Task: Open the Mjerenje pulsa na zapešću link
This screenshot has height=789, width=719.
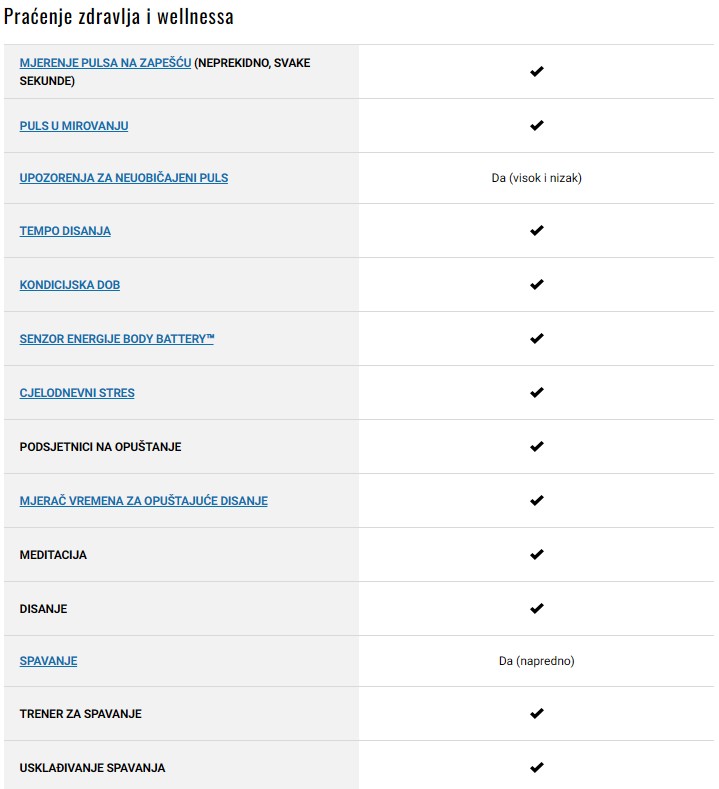Action: point(105,63)
